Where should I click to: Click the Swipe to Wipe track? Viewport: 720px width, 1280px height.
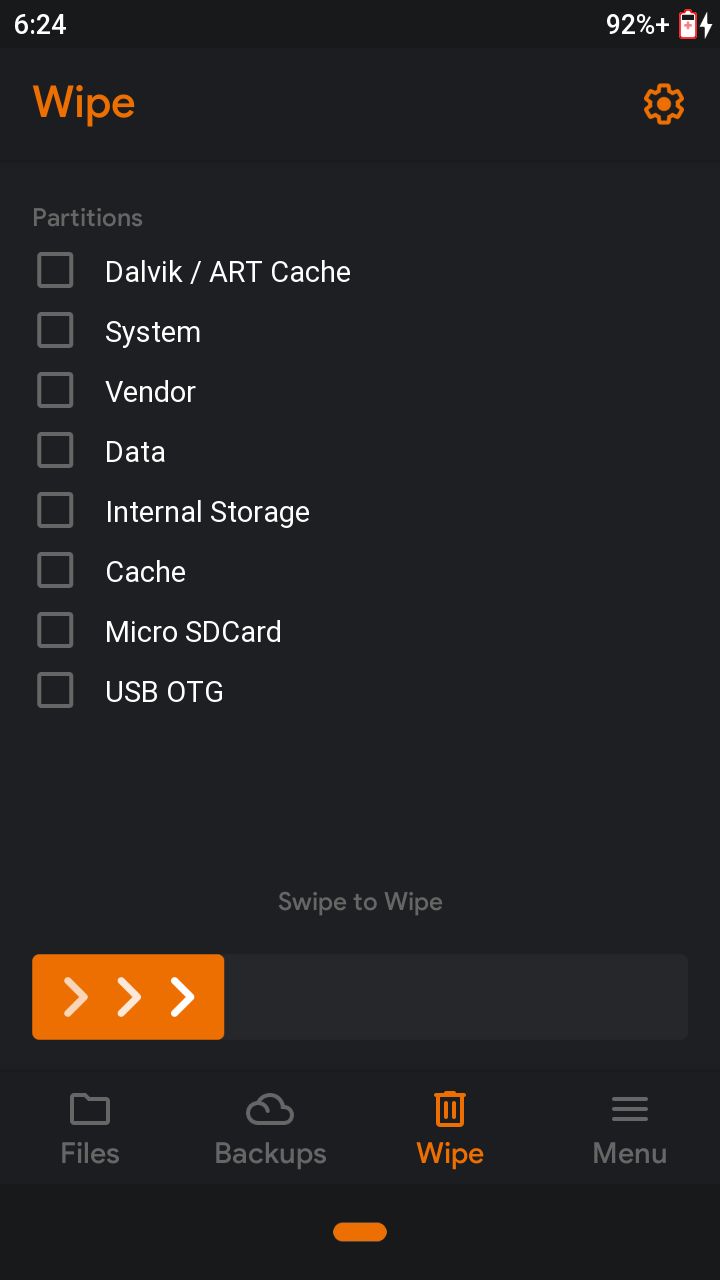click(x=360, y=997)
